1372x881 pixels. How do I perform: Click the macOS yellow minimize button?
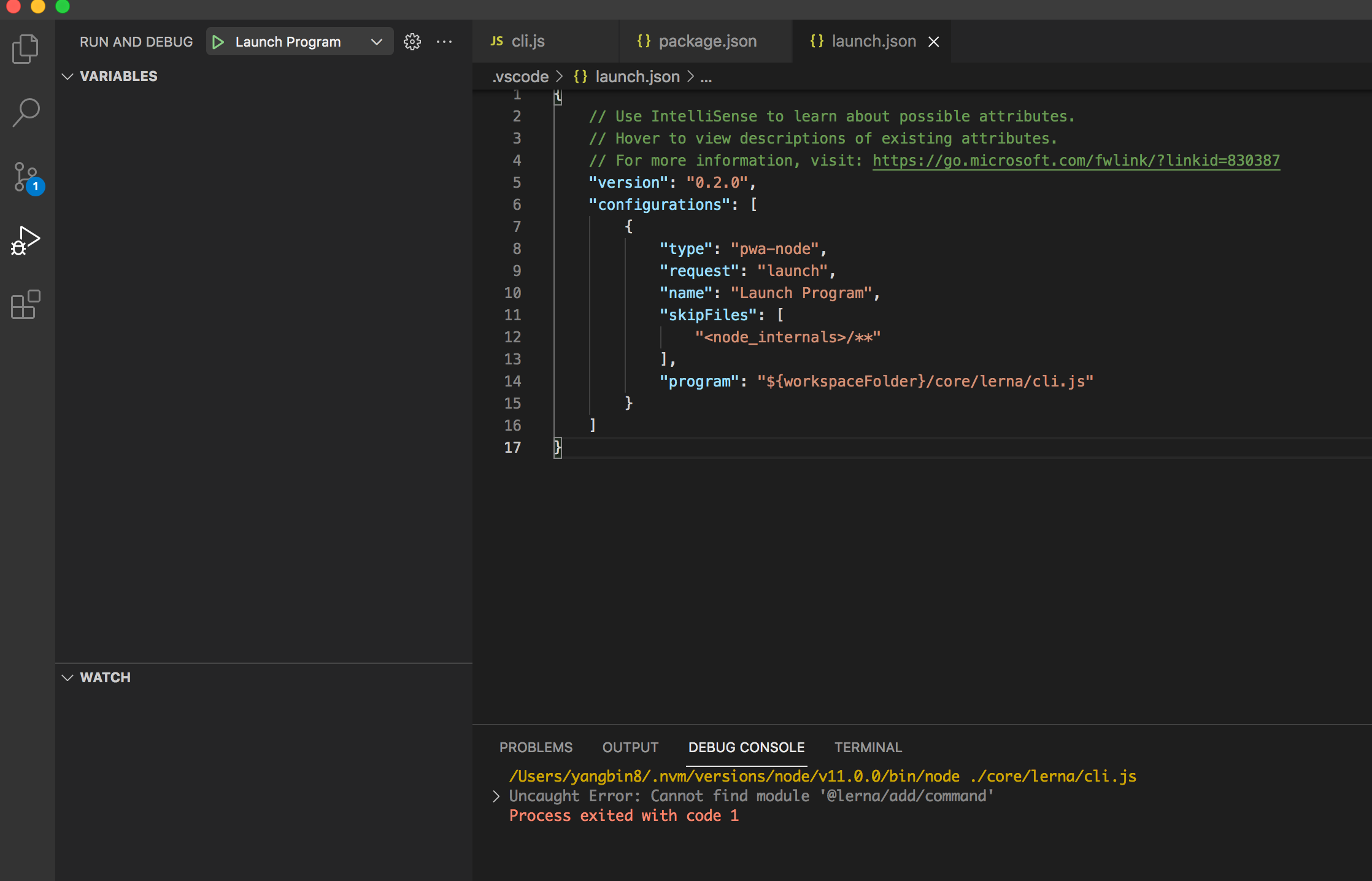[x=37, y=6]
